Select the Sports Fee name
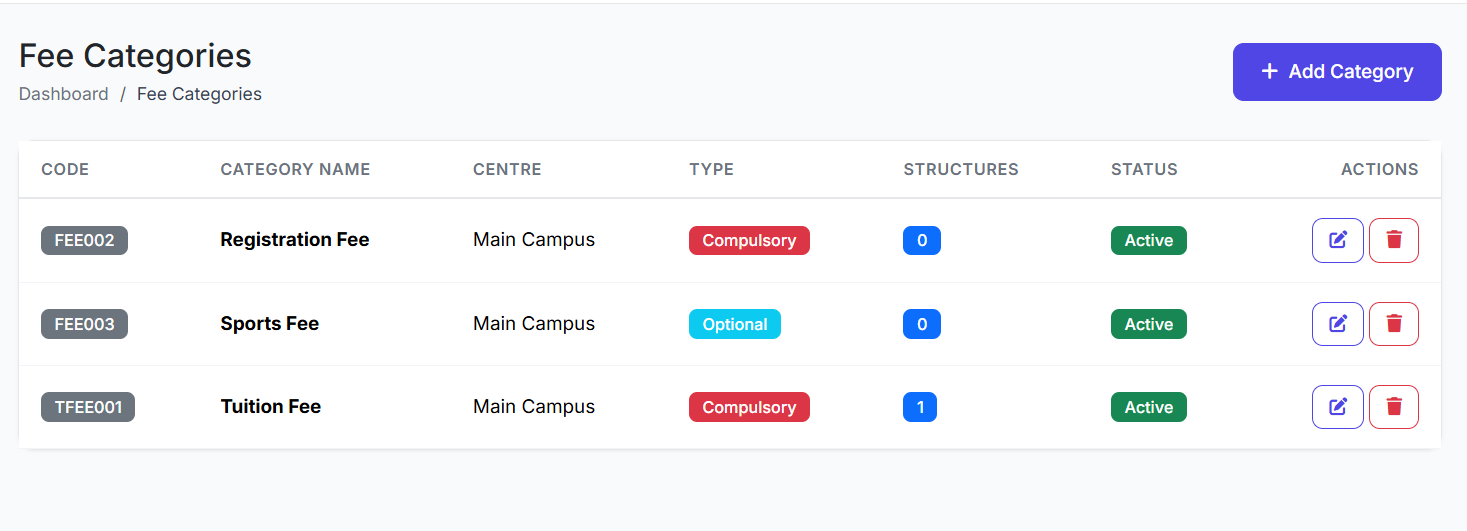The width and height of the screenshot is (1467, 531). tap(270, 324)
